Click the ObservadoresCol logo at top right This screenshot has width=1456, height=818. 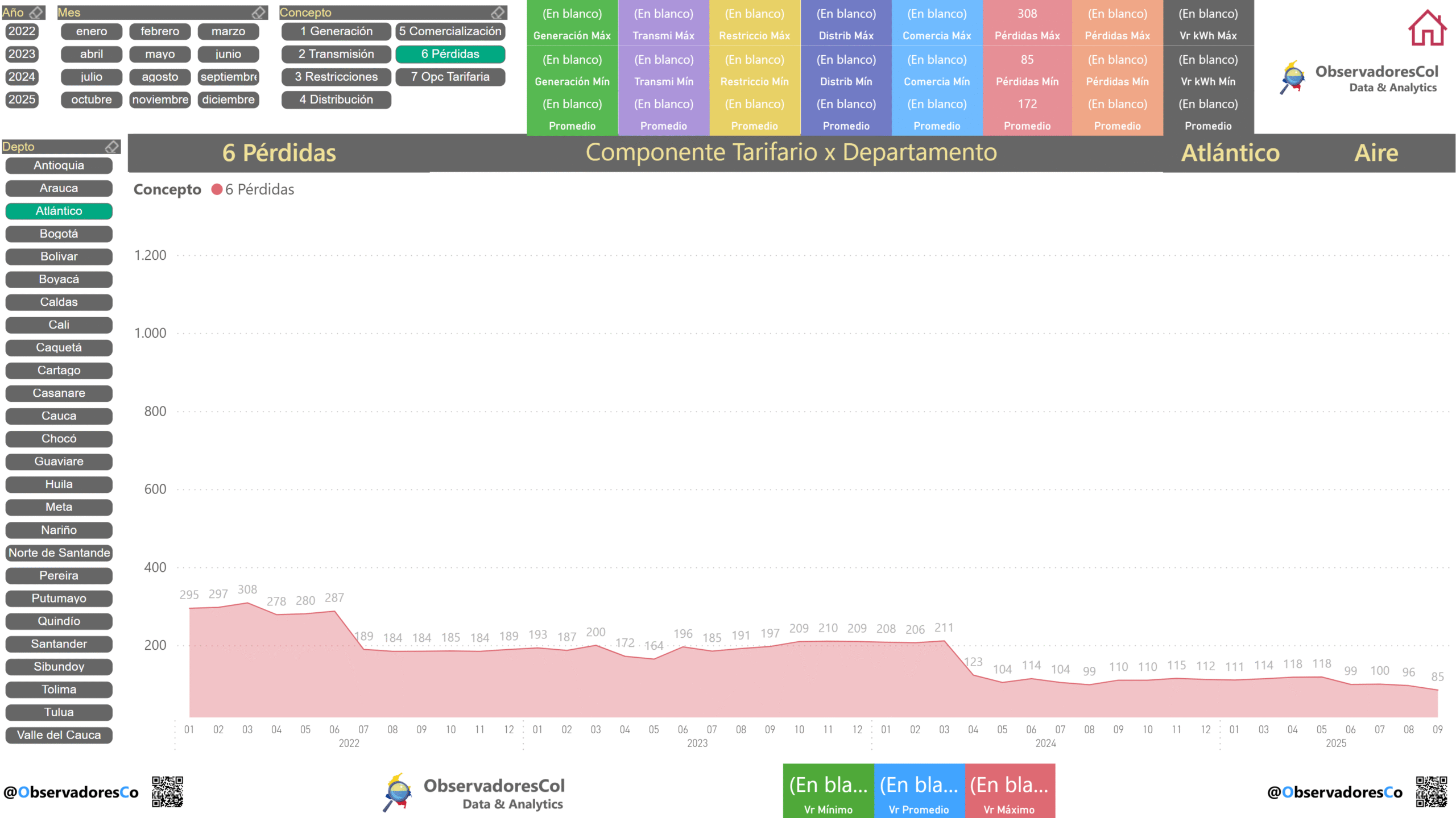[1359, 78]
